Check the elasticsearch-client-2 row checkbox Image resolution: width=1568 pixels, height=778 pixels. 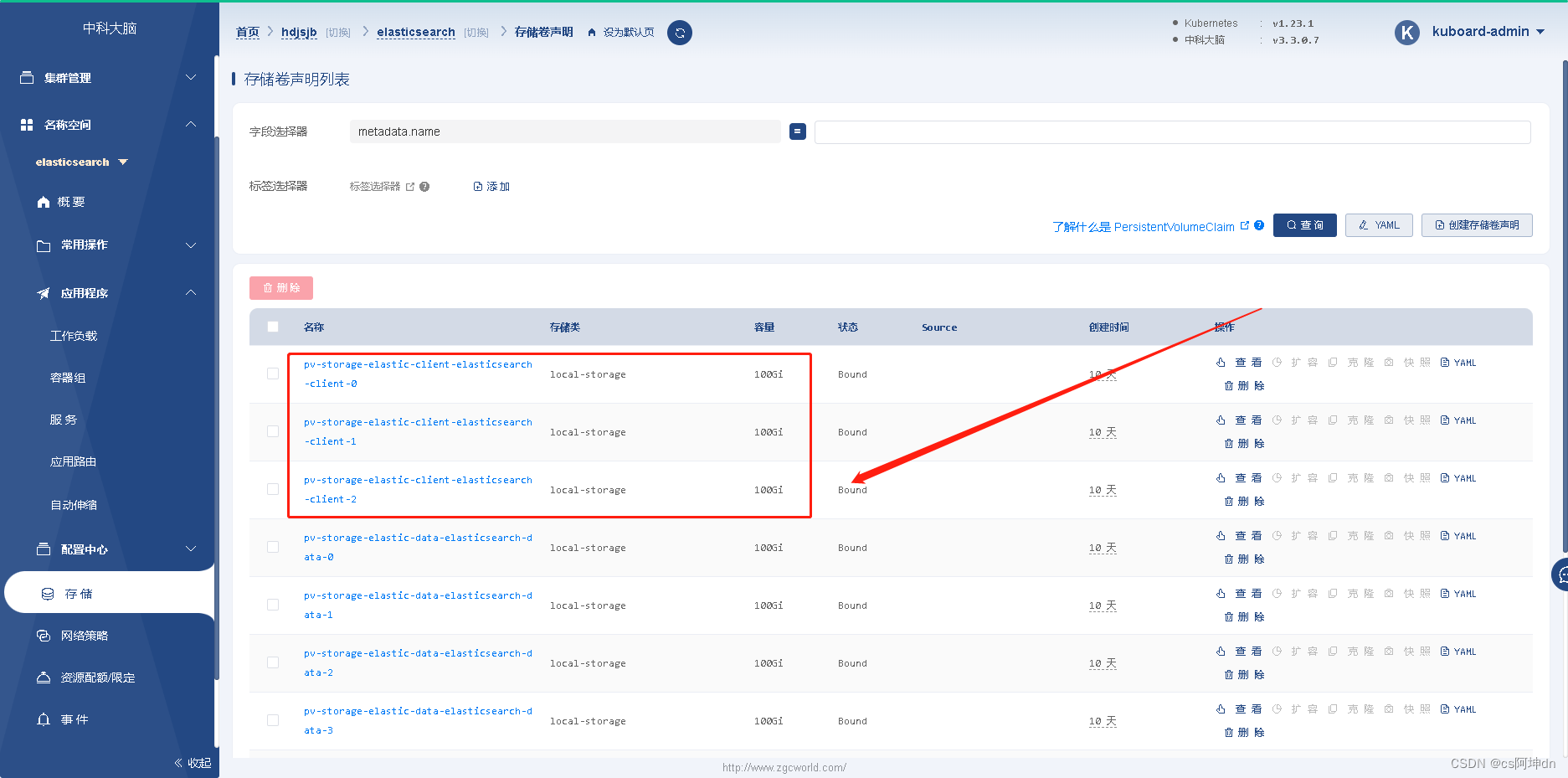coord(273,489)
